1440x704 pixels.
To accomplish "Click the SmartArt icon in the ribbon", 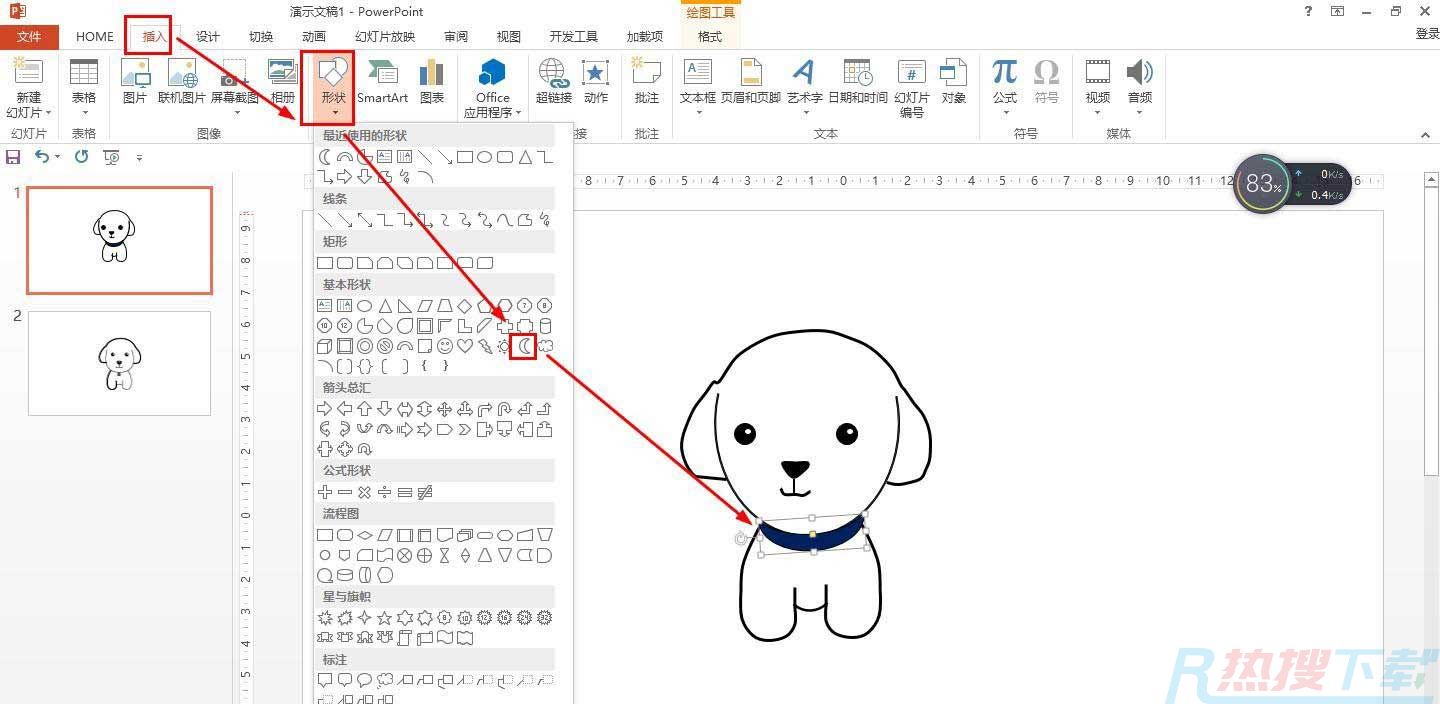I will pyautogui.click(x=382, y=81).
